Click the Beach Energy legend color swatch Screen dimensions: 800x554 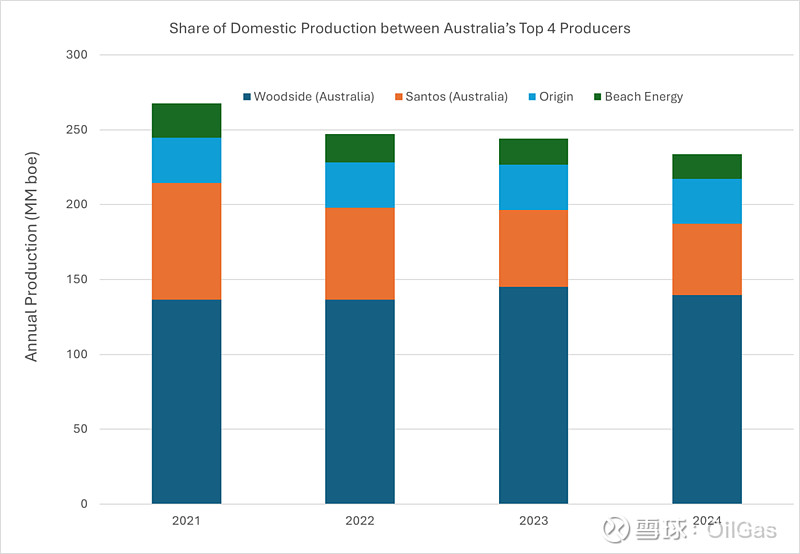pyautogui.click(x=598, y=97)
